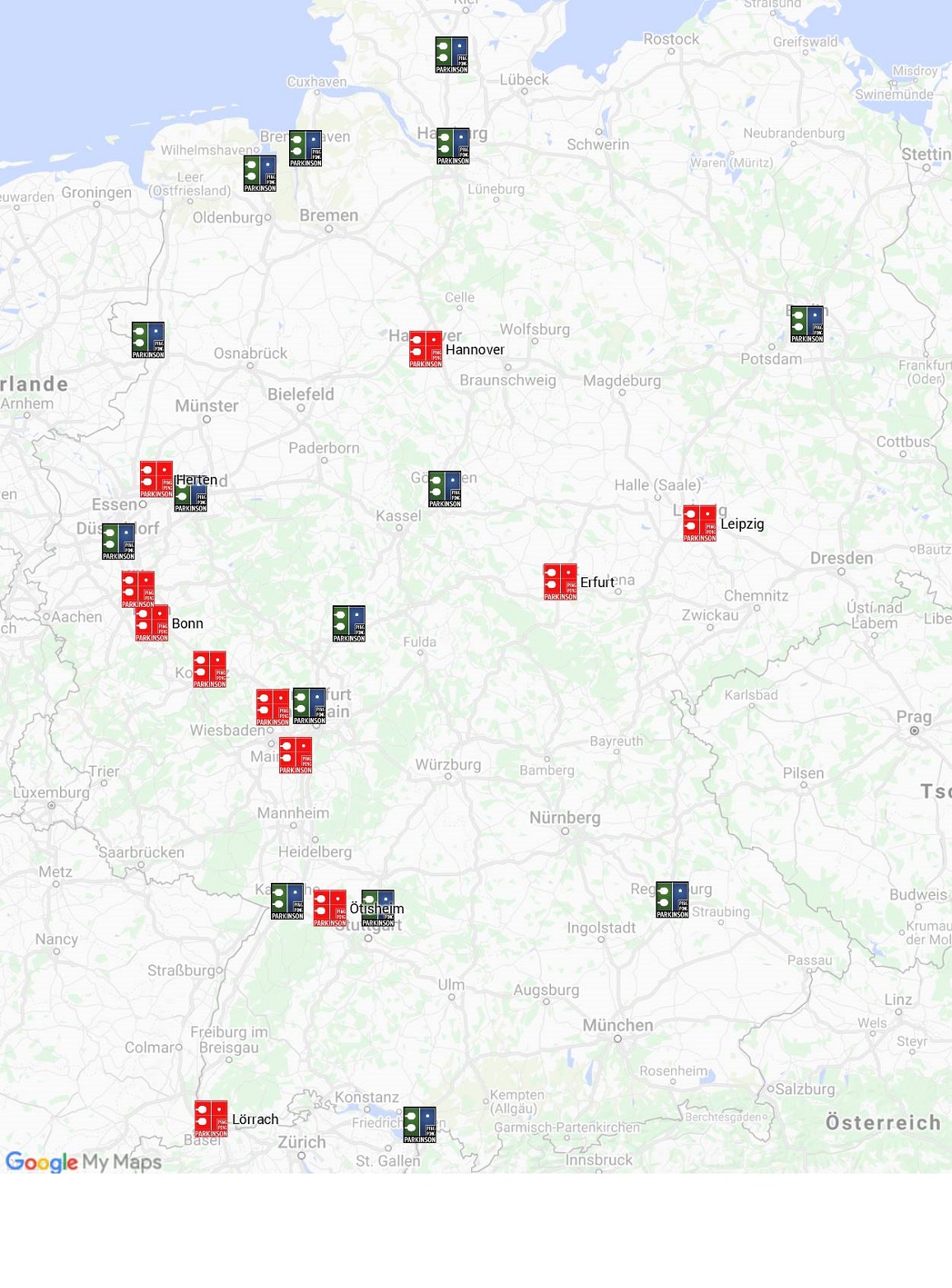Click the dark marker on Düsseldorf
This screenshot has width=952, height=1288.
(119, 542)
